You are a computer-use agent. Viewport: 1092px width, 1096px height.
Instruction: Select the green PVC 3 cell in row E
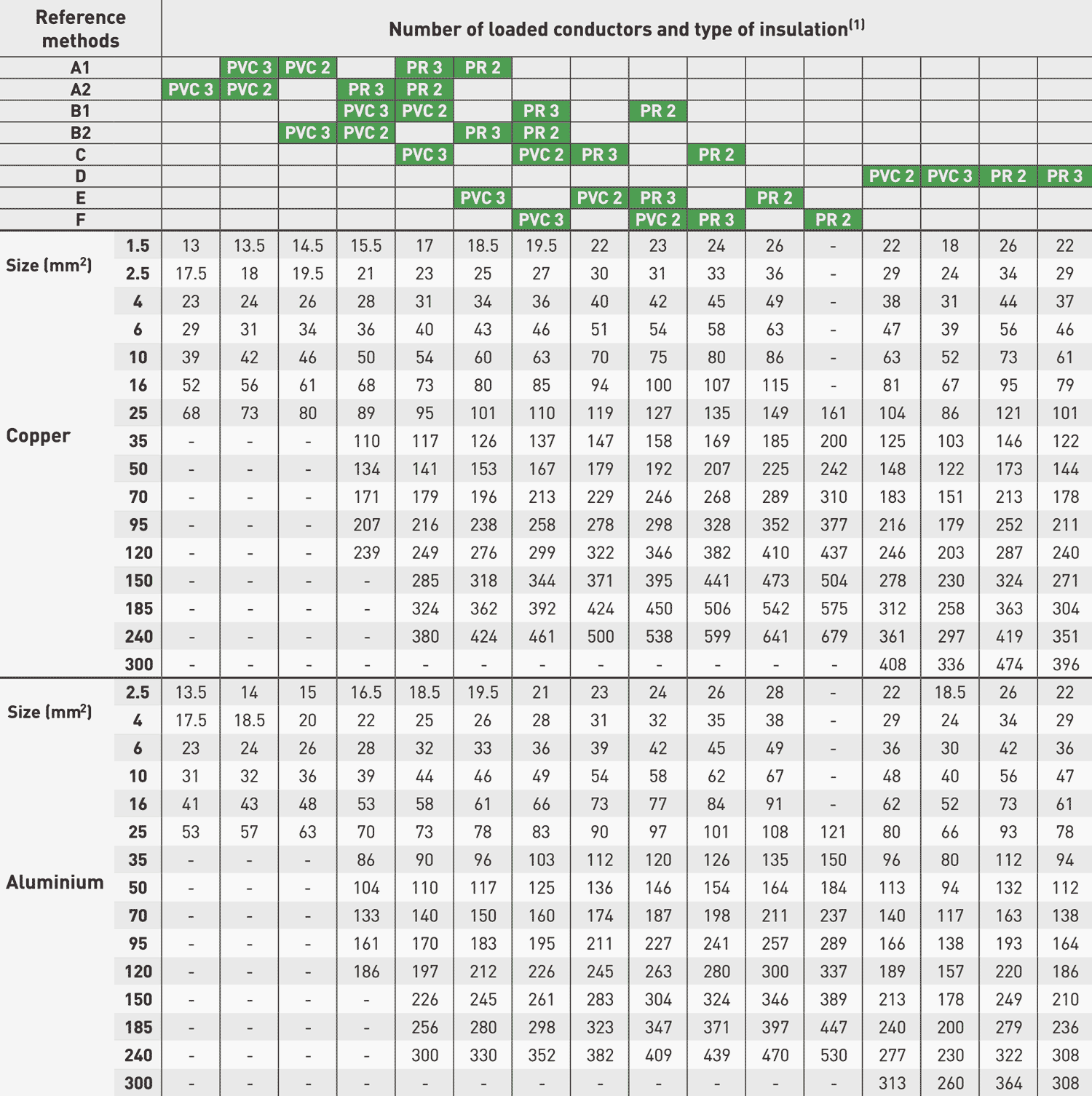(x=483, y=198)
